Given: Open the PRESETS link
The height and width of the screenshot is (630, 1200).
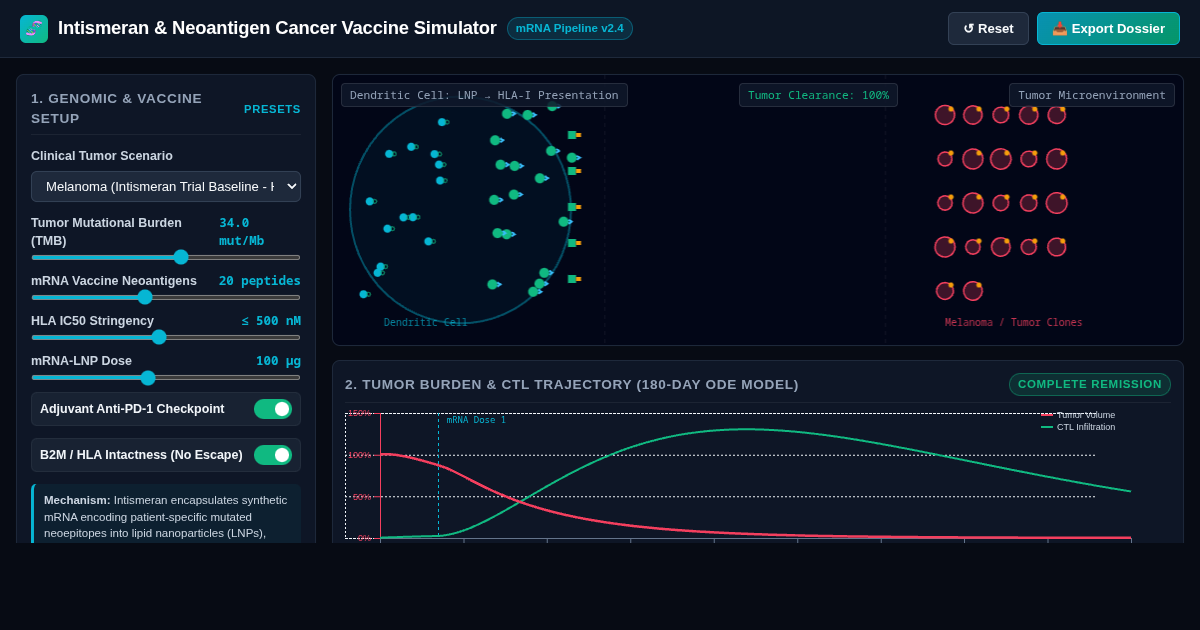Looking at the screenshot, I should pos(272,109).
